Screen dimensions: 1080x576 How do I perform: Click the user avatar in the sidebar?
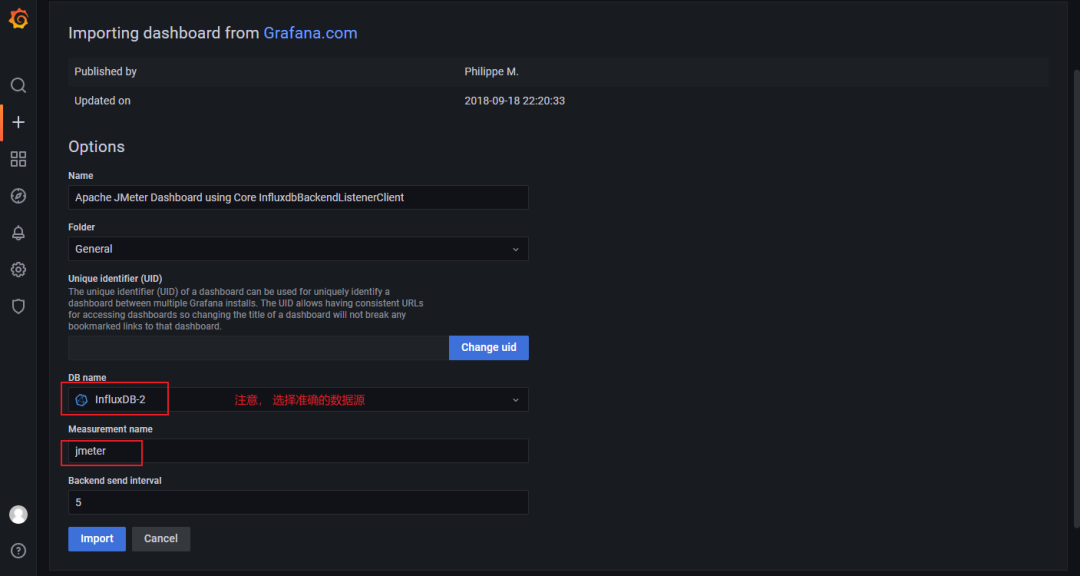click(x=18, y=514)
